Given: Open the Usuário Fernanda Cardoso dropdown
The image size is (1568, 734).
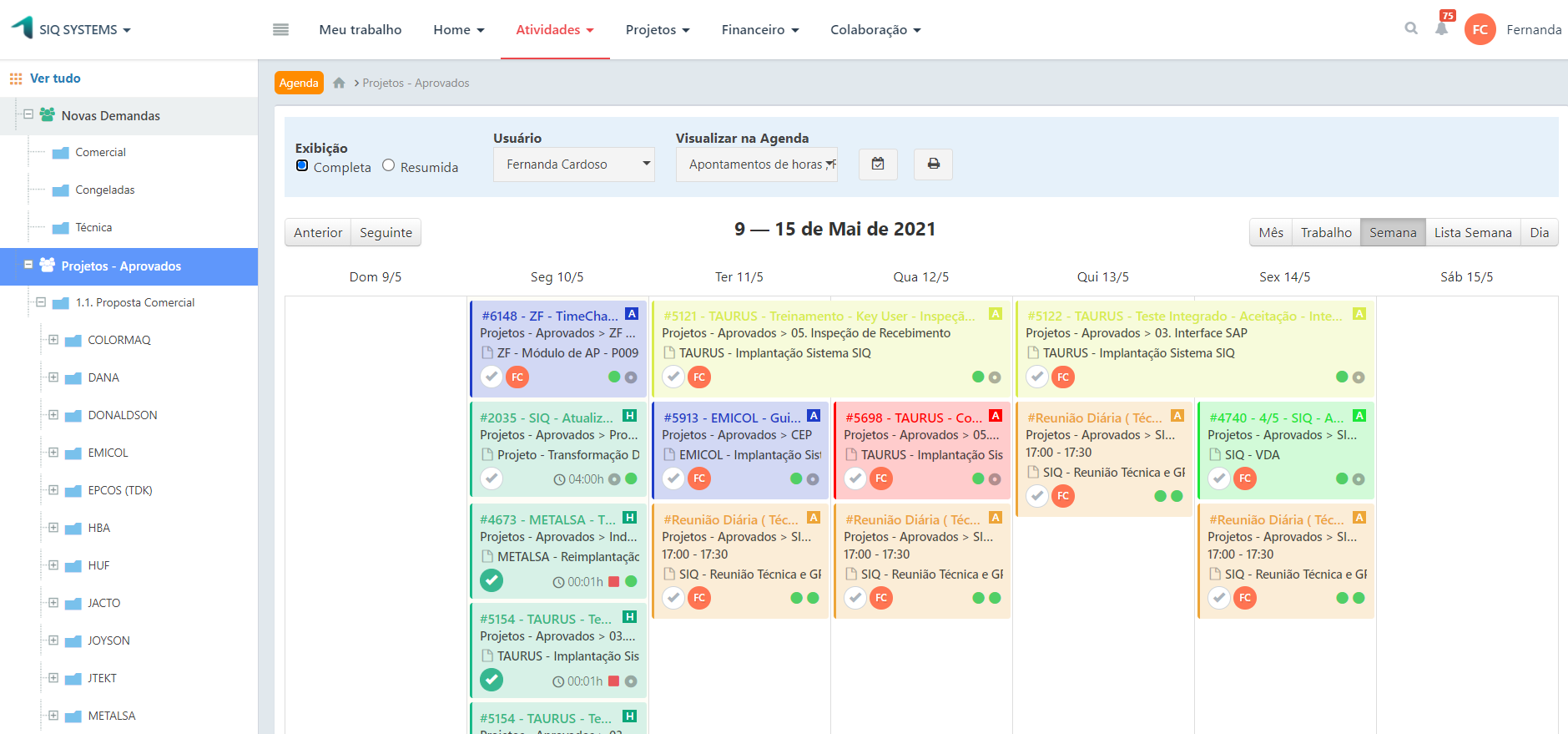Looking at the screenshot, I should (x=574, y=165).
